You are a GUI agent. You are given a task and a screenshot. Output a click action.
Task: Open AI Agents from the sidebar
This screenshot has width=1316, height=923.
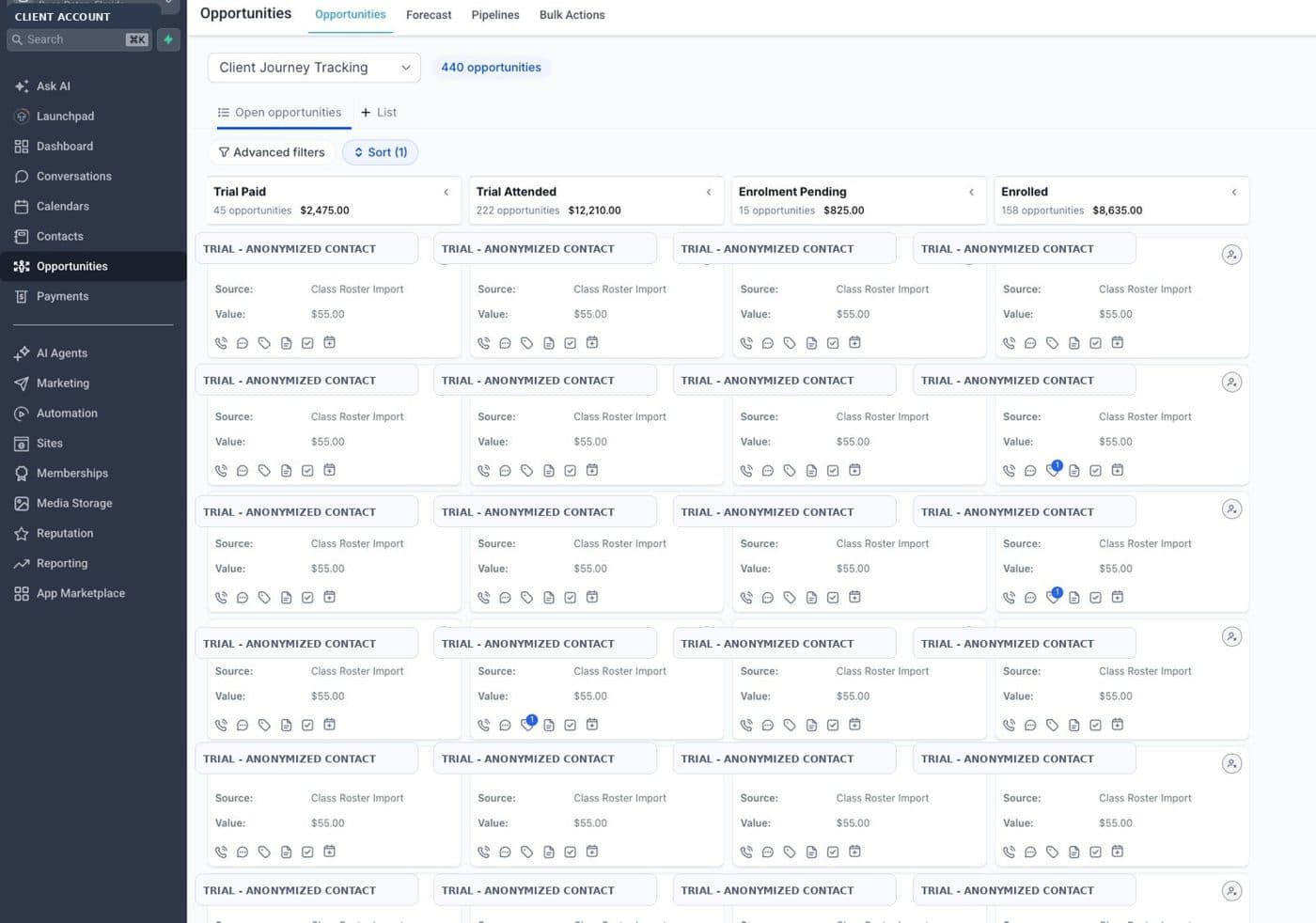[62, 352]
